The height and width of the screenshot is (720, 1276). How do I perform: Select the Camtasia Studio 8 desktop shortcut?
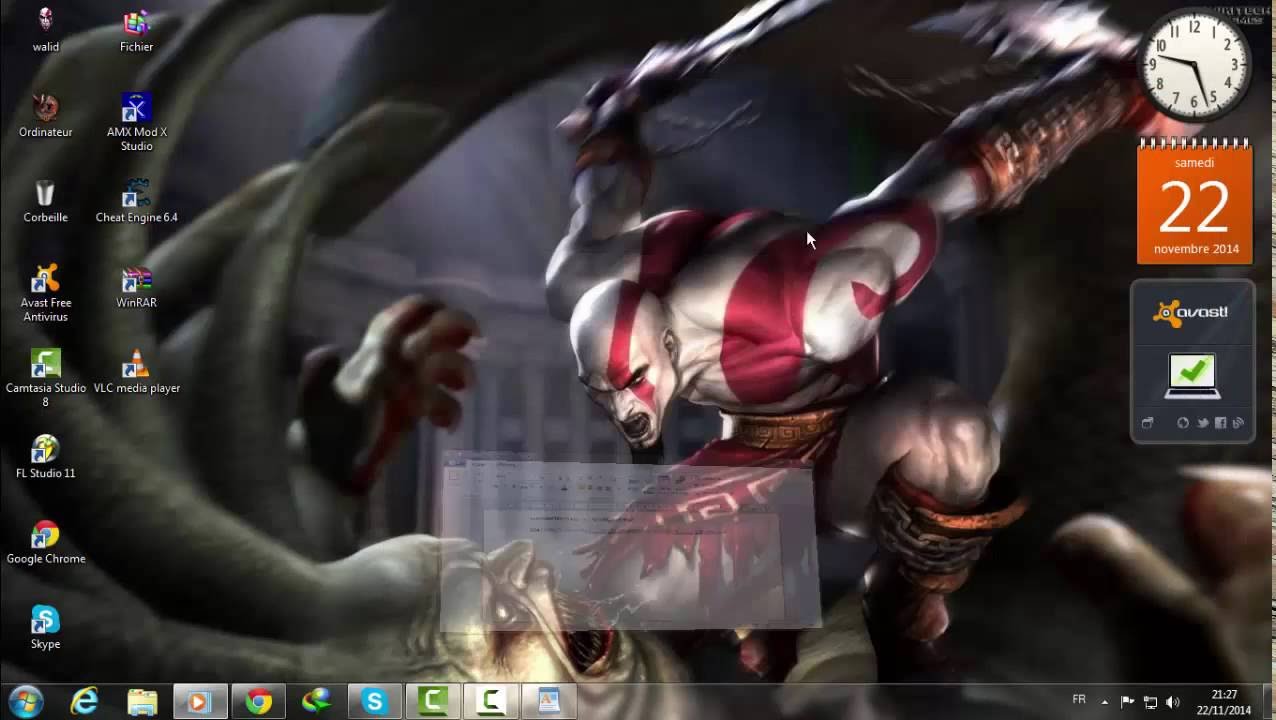[45, 378]
